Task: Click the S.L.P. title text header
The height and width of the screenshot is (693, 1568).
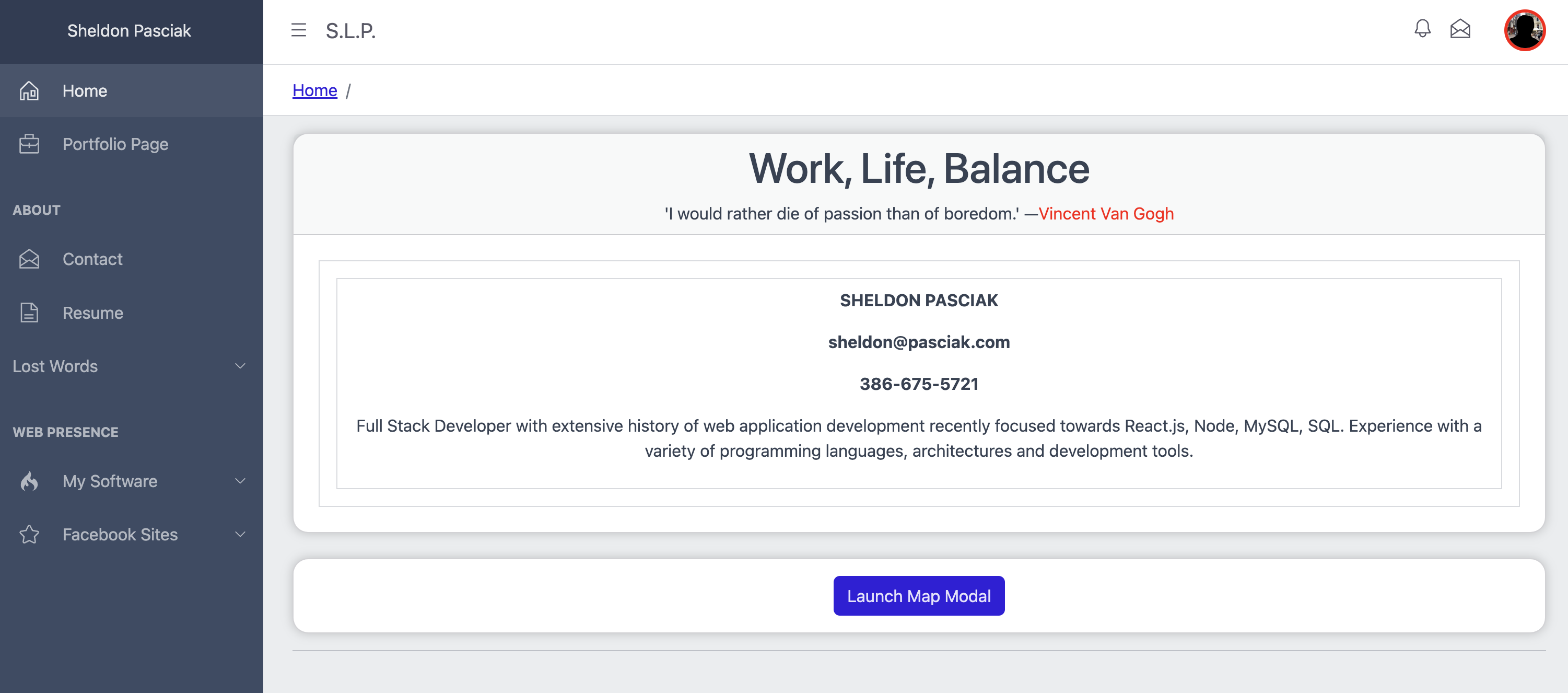Action: click(351, 30)
